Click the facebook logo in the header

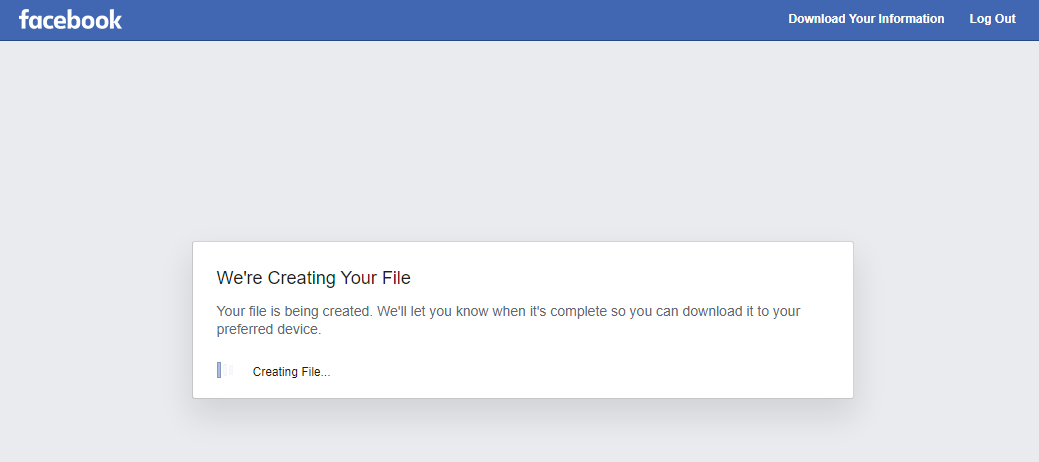point(70,19)
